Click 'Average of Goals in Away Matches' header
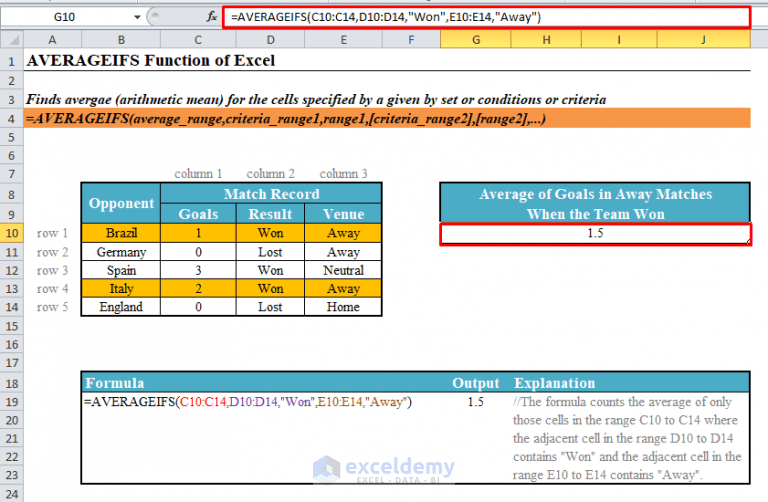 [x=595, y=204]
